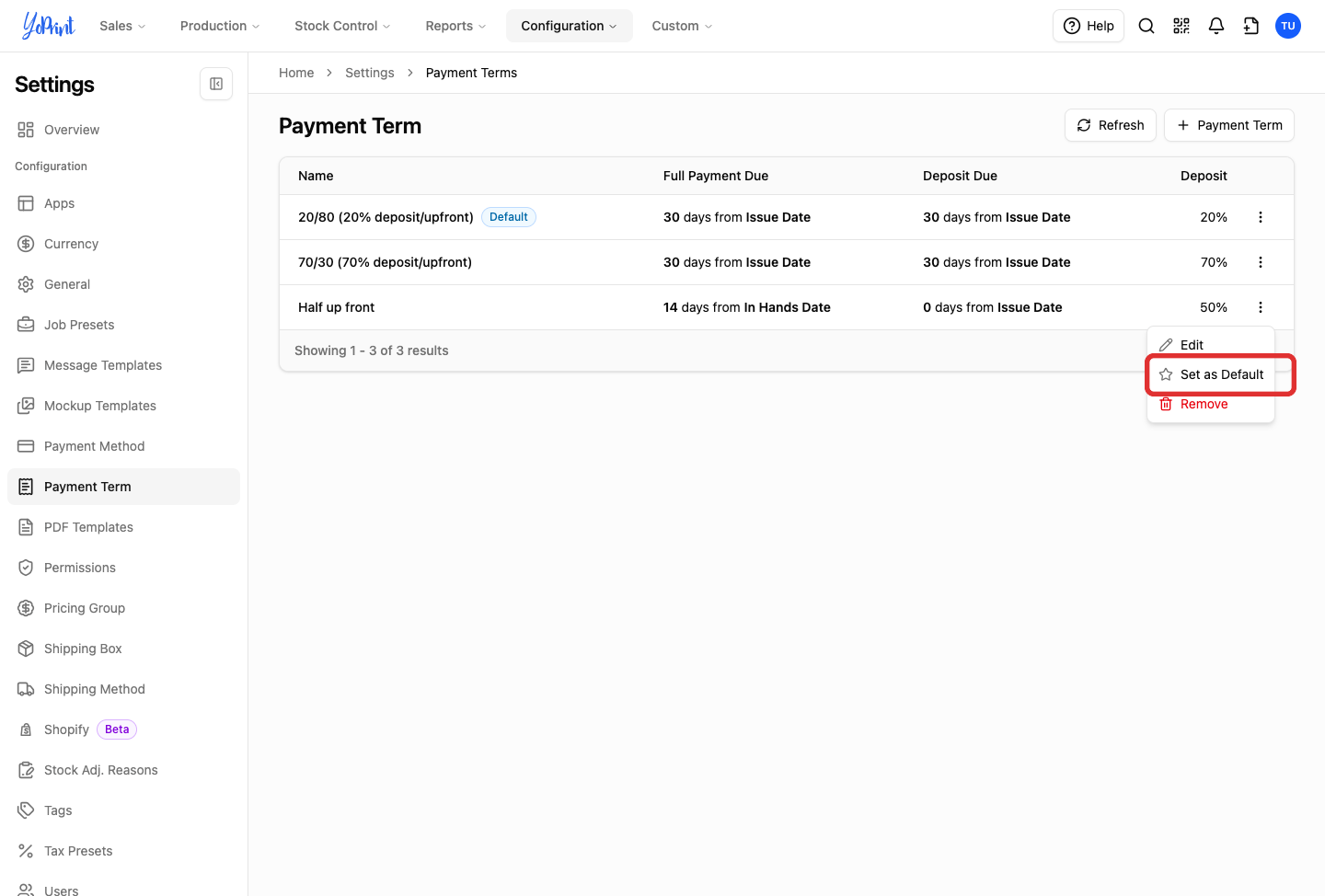The height and width of the screenshot is (896, 1325).
Task: Choose Remove from the row menu
Action: (x=1211, y=404)
